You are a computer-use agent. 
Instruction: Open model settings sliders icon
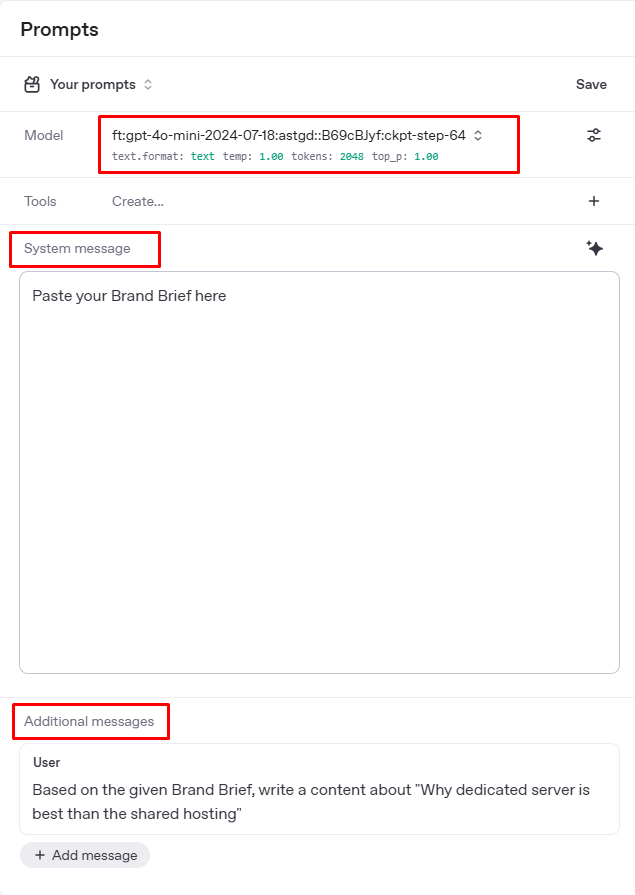[x=594, y=135]
